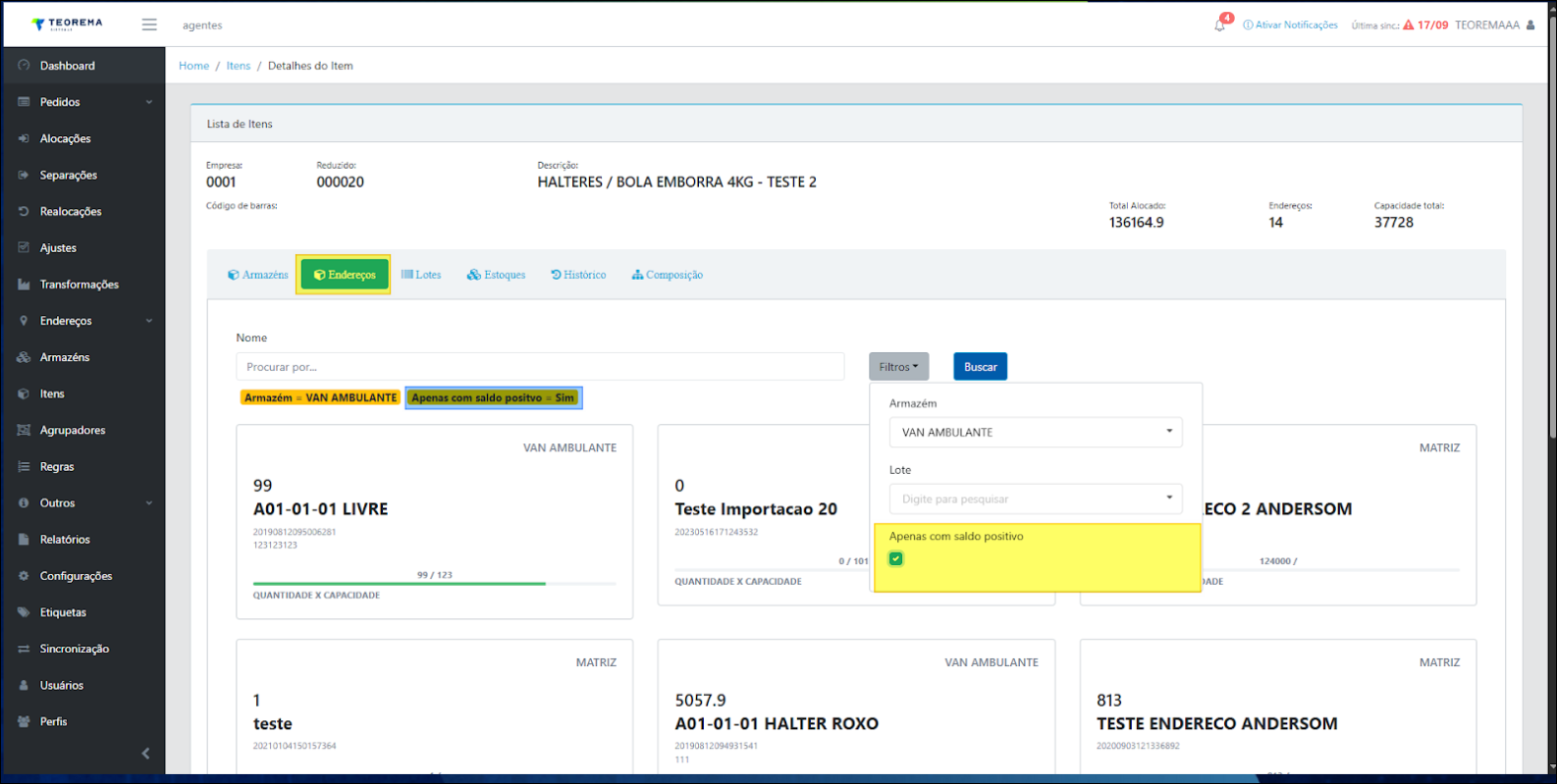Click the A01-01-01 LIVRE capacity progress bar
Screen dimensions: 1557x784
coord(434,584)
